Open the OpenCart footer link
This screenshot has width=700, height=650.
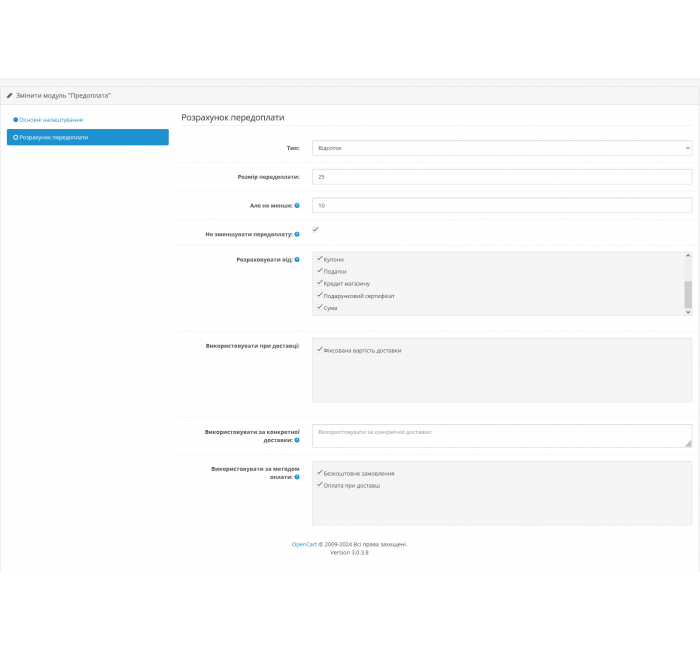click(x=304, y=544)
